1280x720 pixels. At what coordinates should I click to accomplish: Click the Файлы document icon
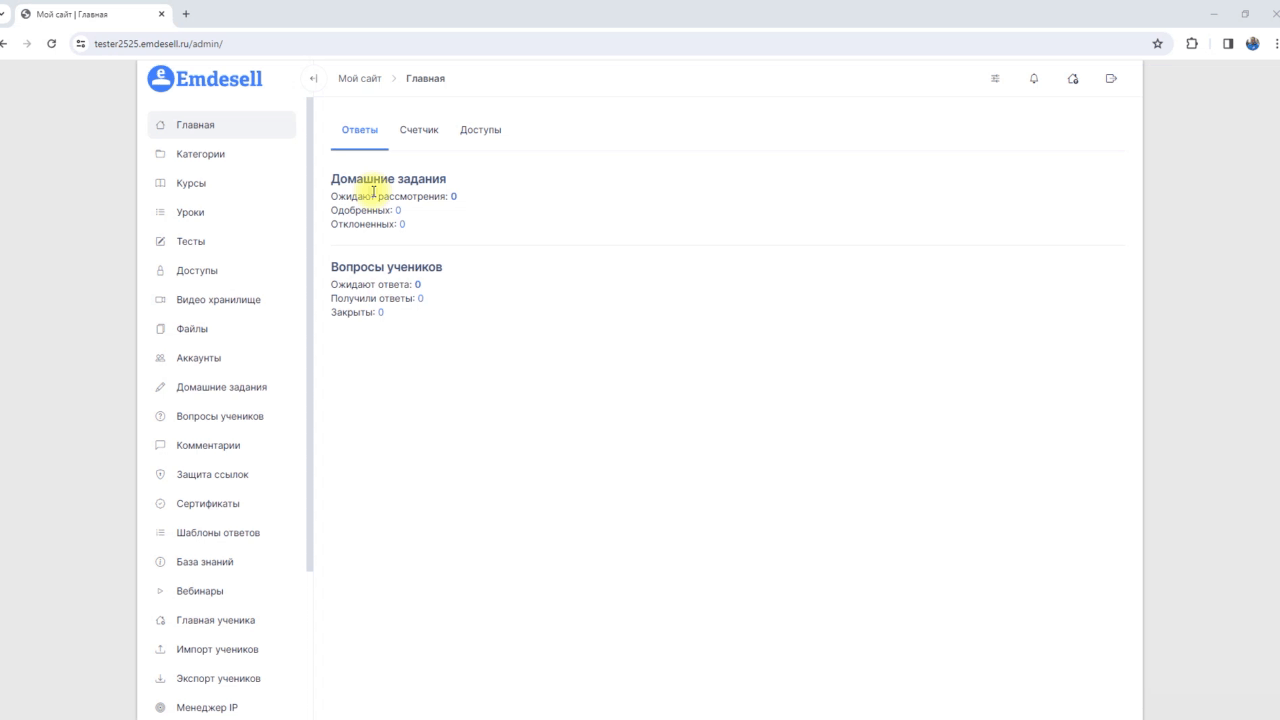point(160,328)
